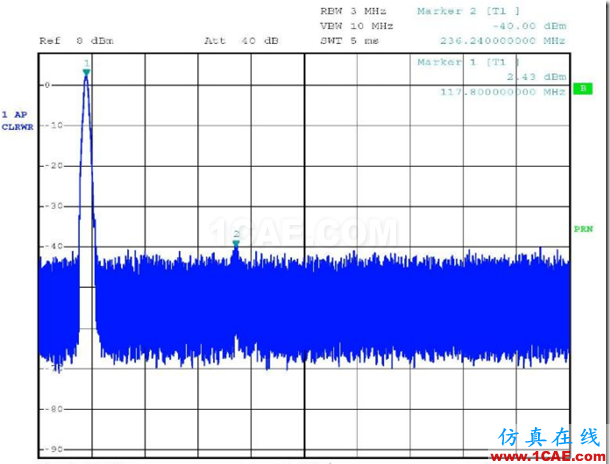Click the -10 axis label
The image size is (610, 464).
(x=53, y=125)
